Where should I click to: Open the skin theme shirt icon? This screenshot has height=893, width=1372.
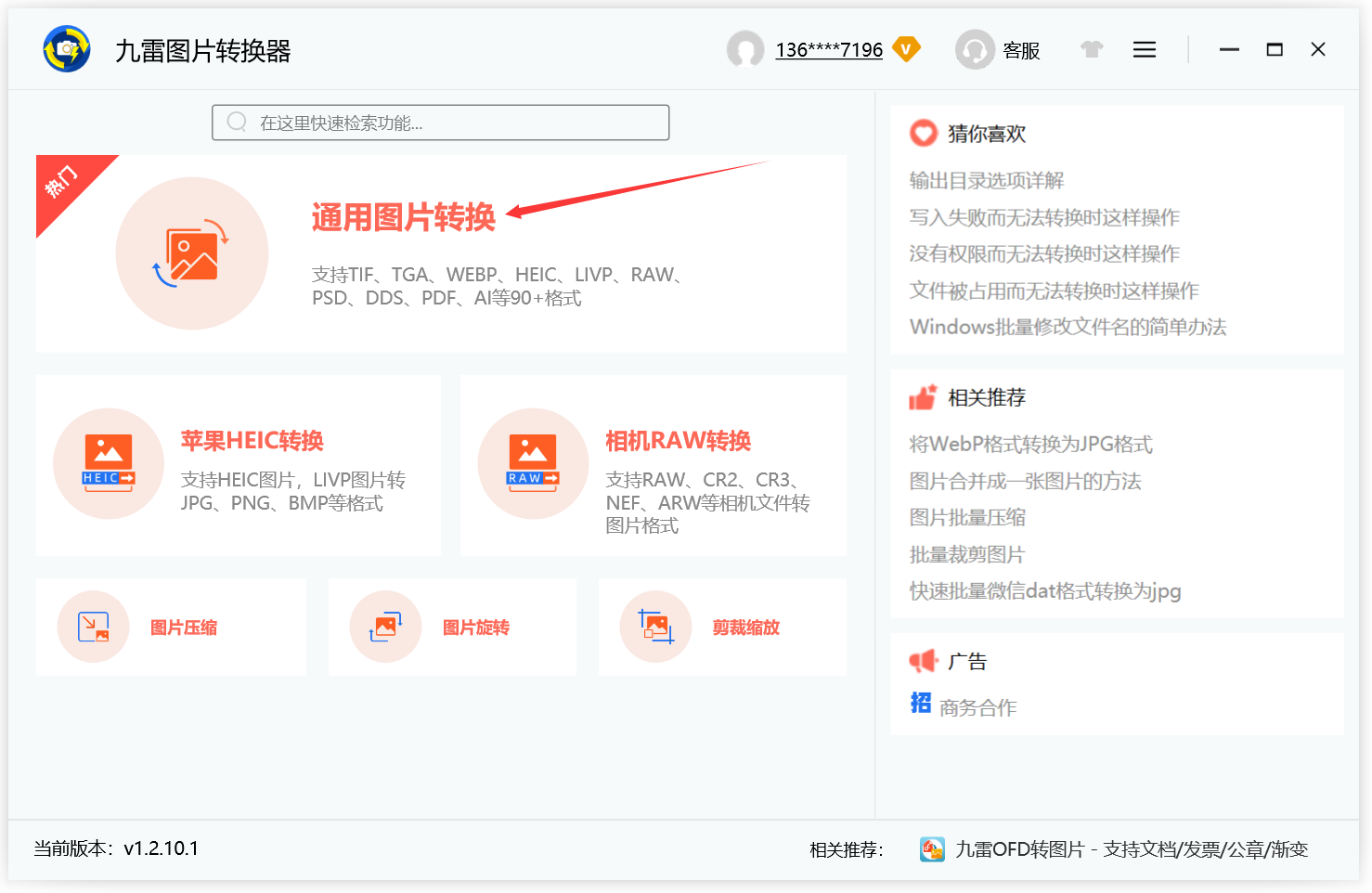click(1092, 49)
